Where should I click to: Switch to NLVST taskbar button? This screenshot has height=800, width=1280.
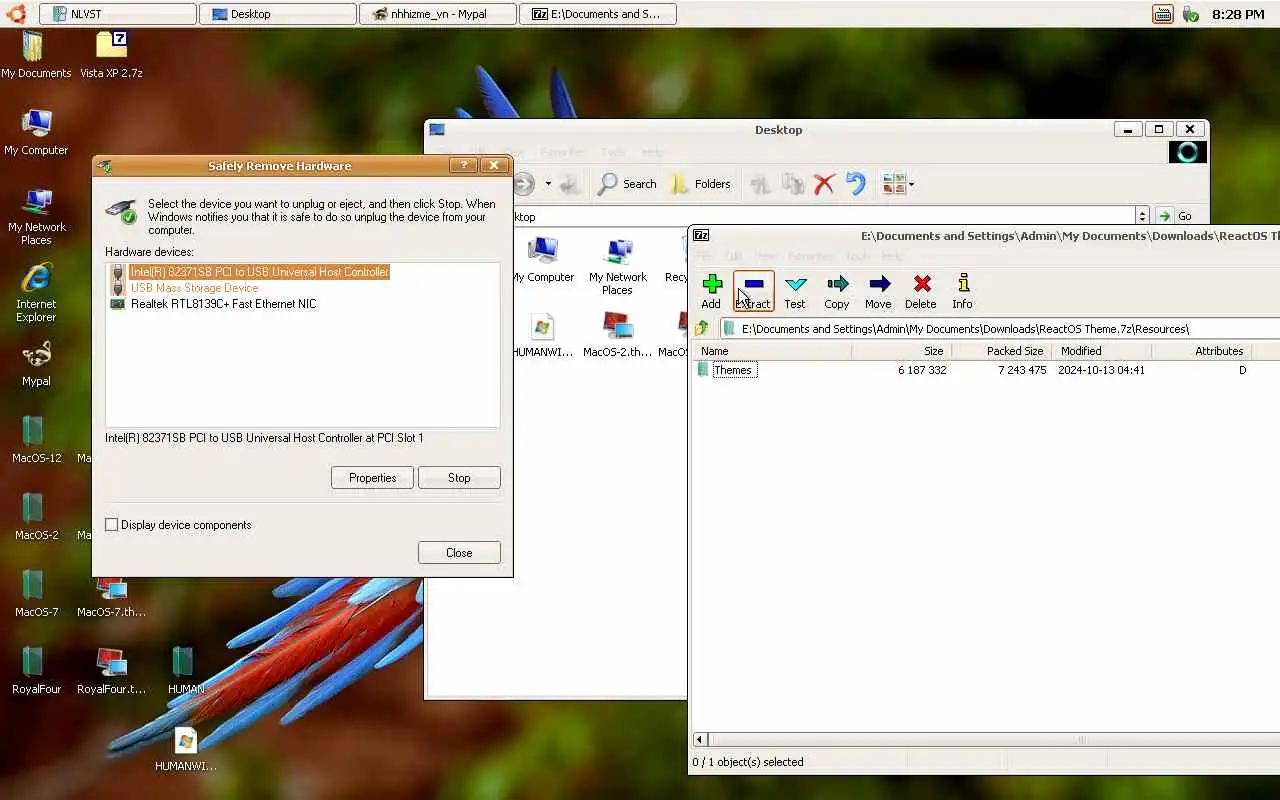pyautogui.click(x=118, y=14)
